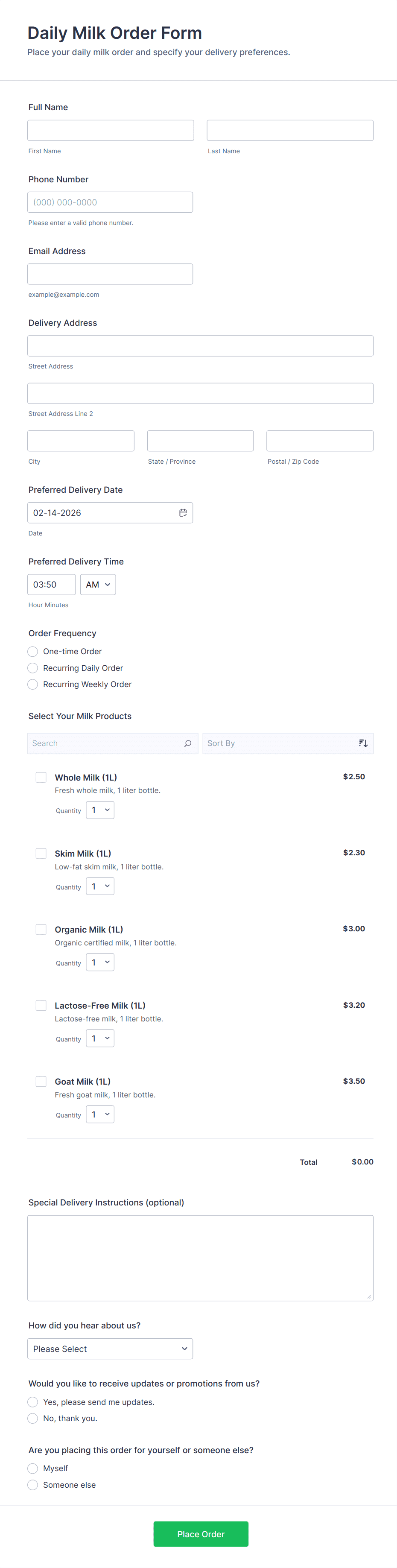Choose Recurring Weekly Order frequency
Viewport: 397px width, 1568px height.
tap(33, 684)
